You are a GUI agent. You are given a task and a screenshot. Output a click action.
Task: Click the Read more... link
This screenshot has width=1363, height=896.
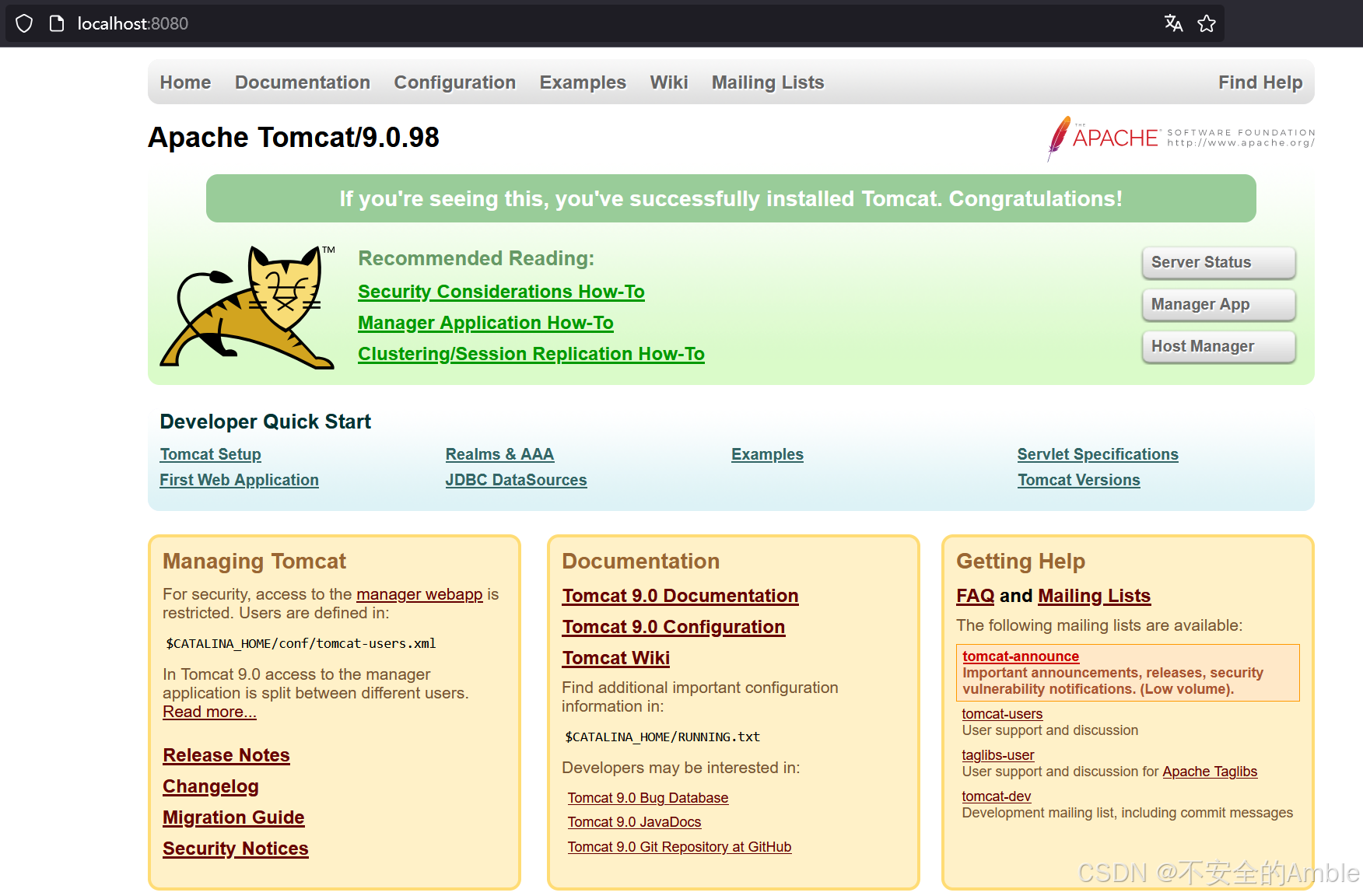209,712
